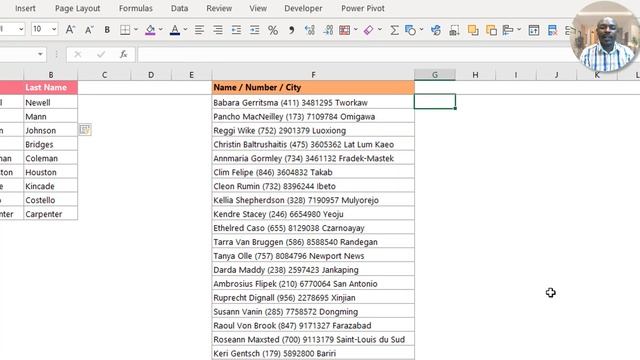Apply cell borders icon
The height and width of the screenshot is (360, 640).
click(x=125, y=30)
